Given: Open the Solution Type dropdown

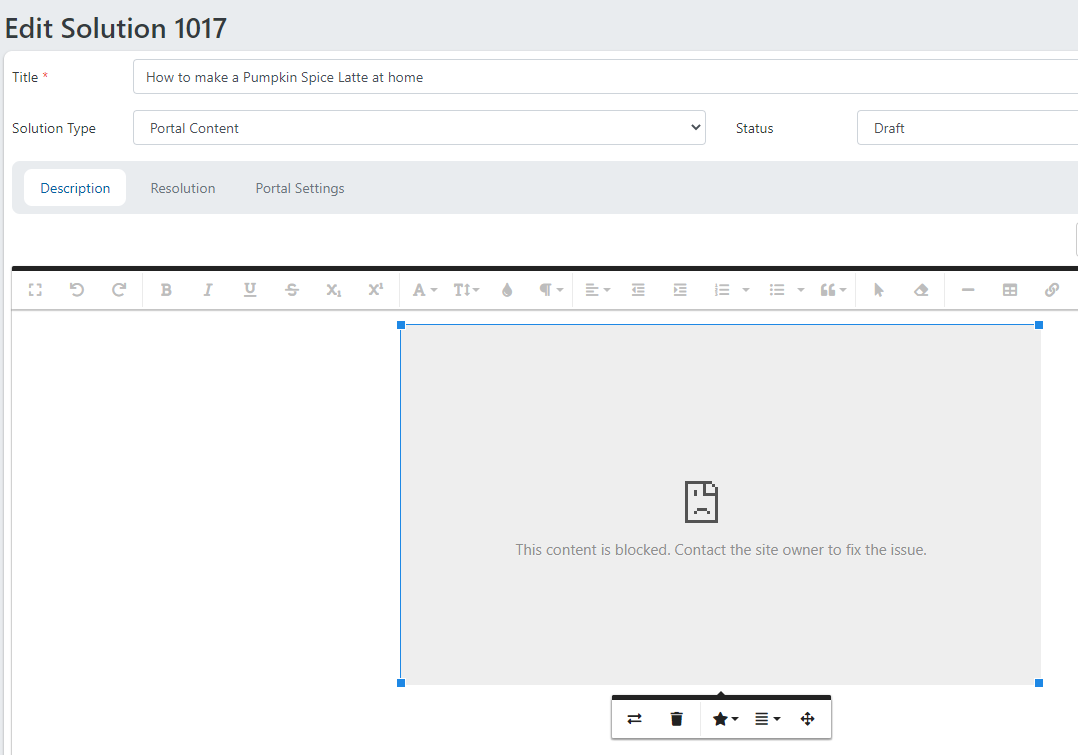Looking at the screenshot, I should pos(419,128).
